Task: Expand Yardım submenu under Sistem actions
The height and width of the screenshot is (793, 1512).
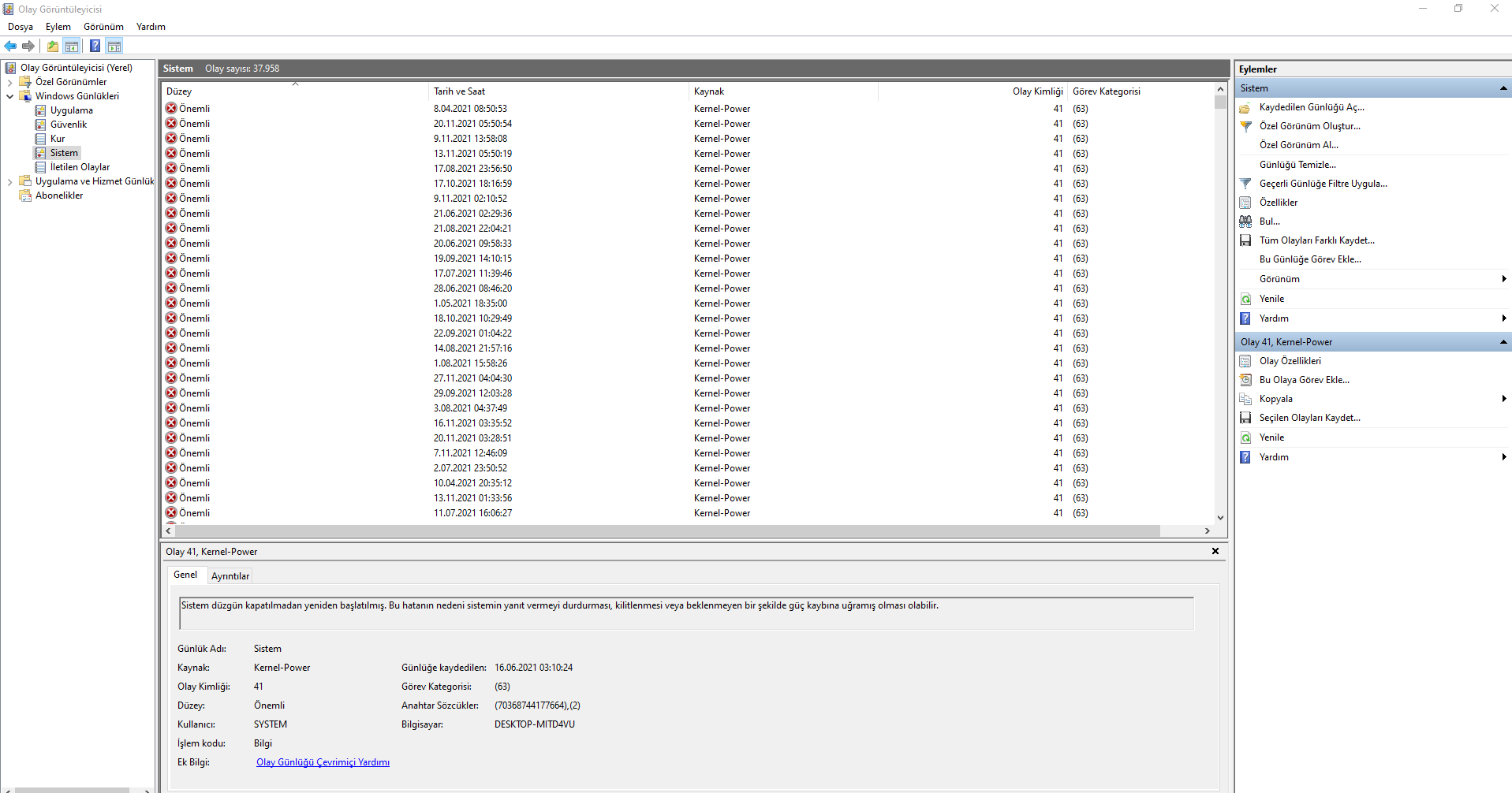Action: (1373, 318)
